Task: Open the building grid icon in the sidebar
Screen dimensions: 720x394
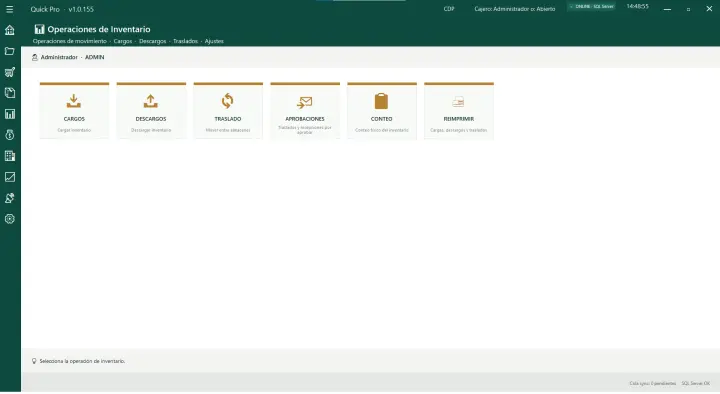Action: (x=10, y=156)
